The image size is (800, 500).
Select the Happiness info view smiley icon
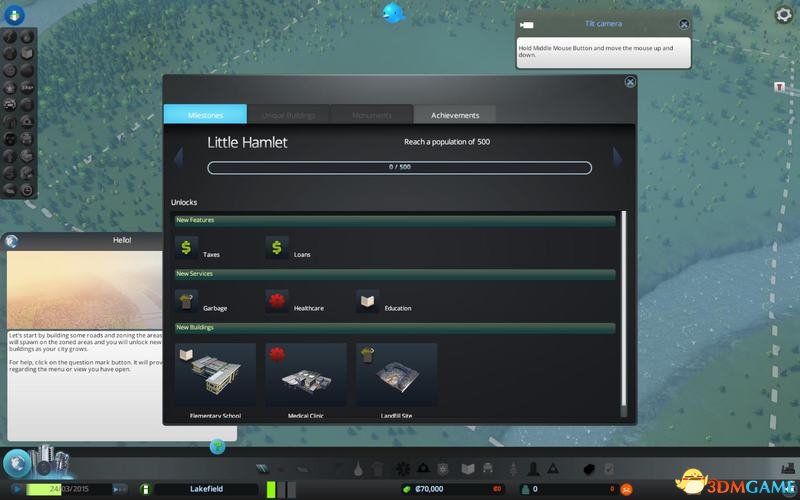[x=10, y=71]
